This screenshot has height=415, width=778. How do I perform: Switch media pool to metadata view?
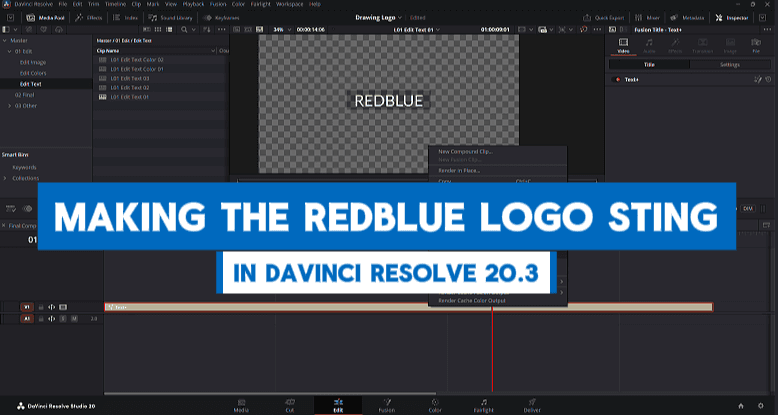146,30
